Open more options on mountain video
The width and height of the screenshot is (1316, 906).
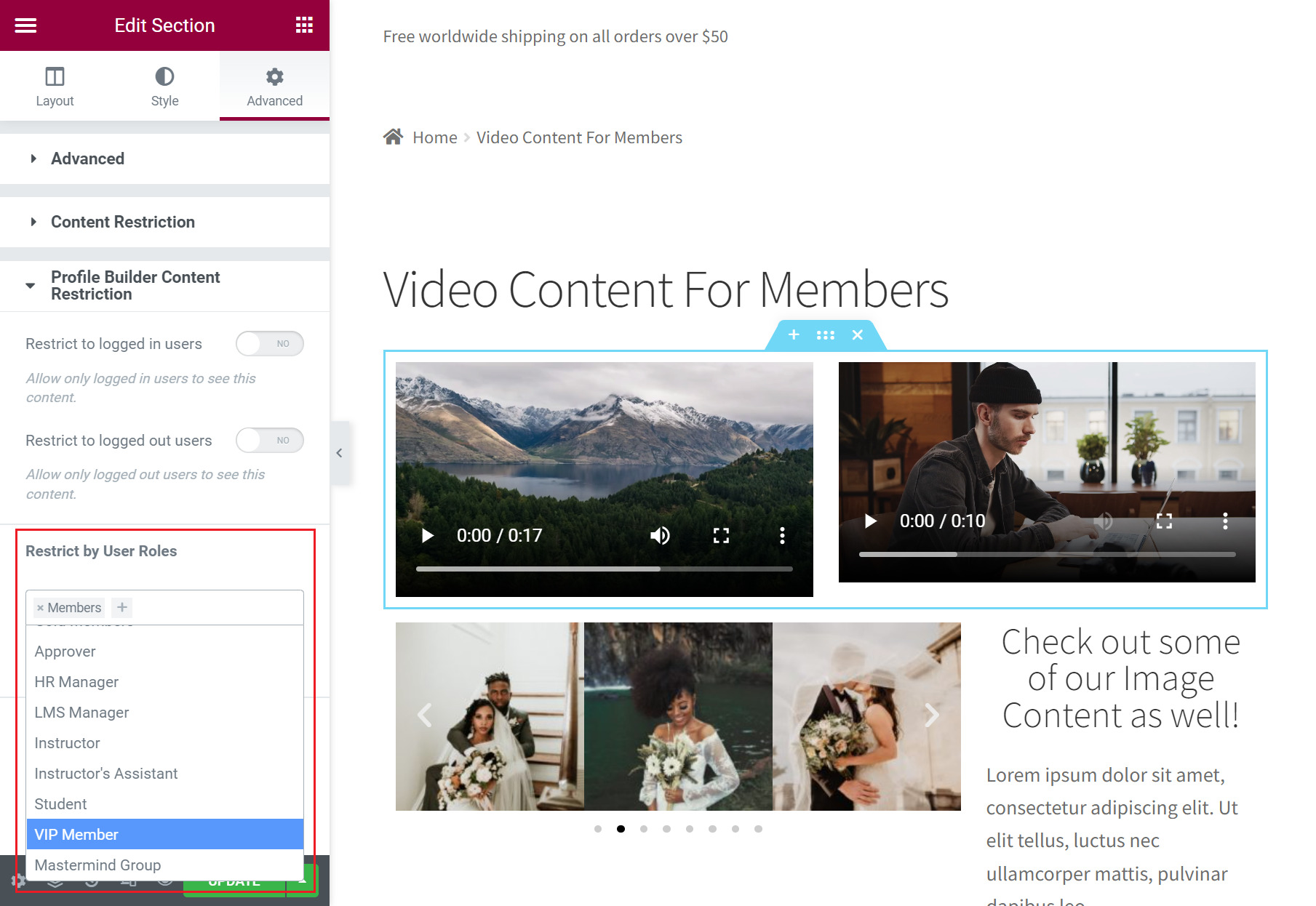pyautogui.click(x=782, y=536)
